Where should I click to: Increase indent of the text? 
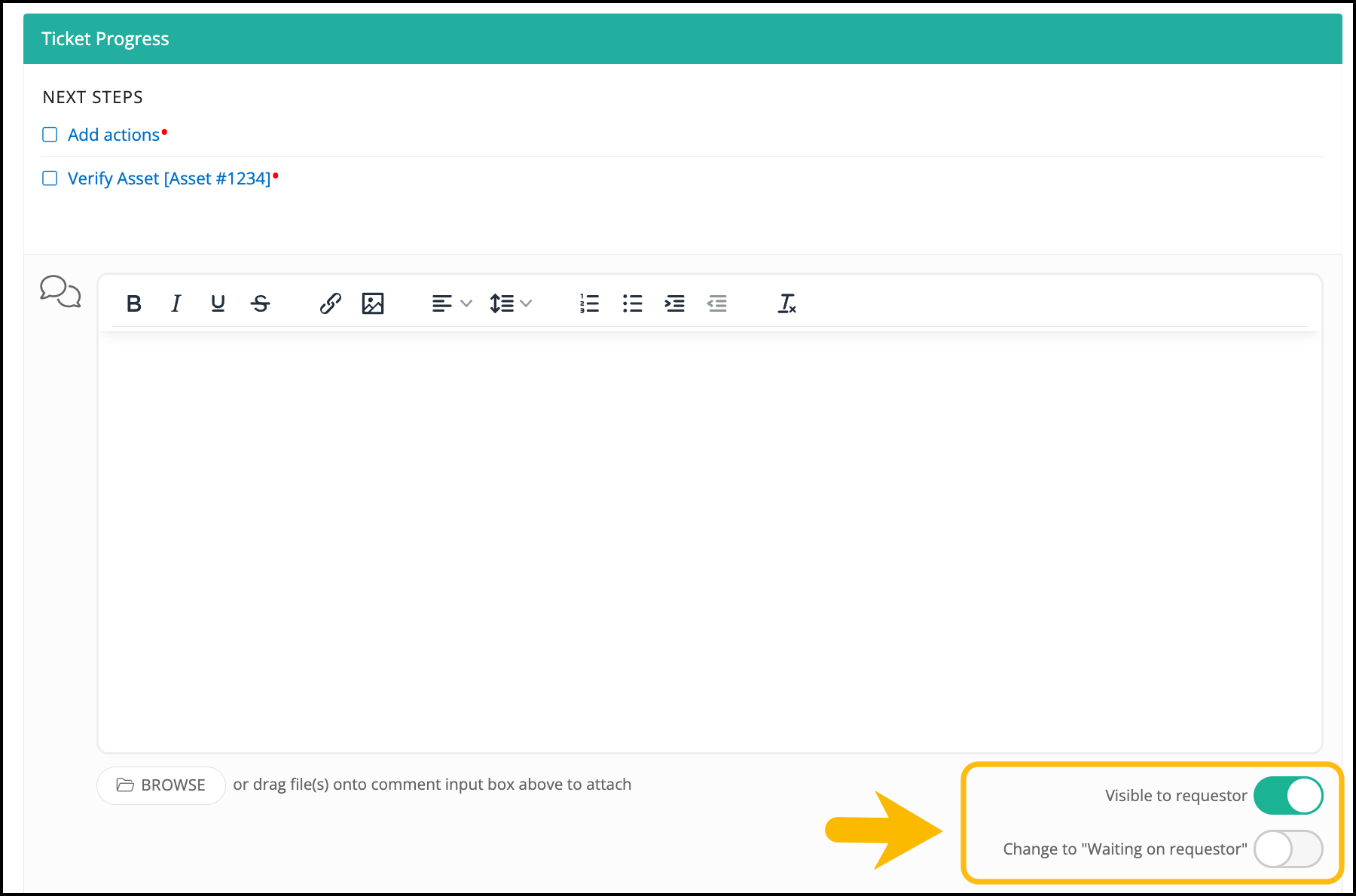[674, 303]
